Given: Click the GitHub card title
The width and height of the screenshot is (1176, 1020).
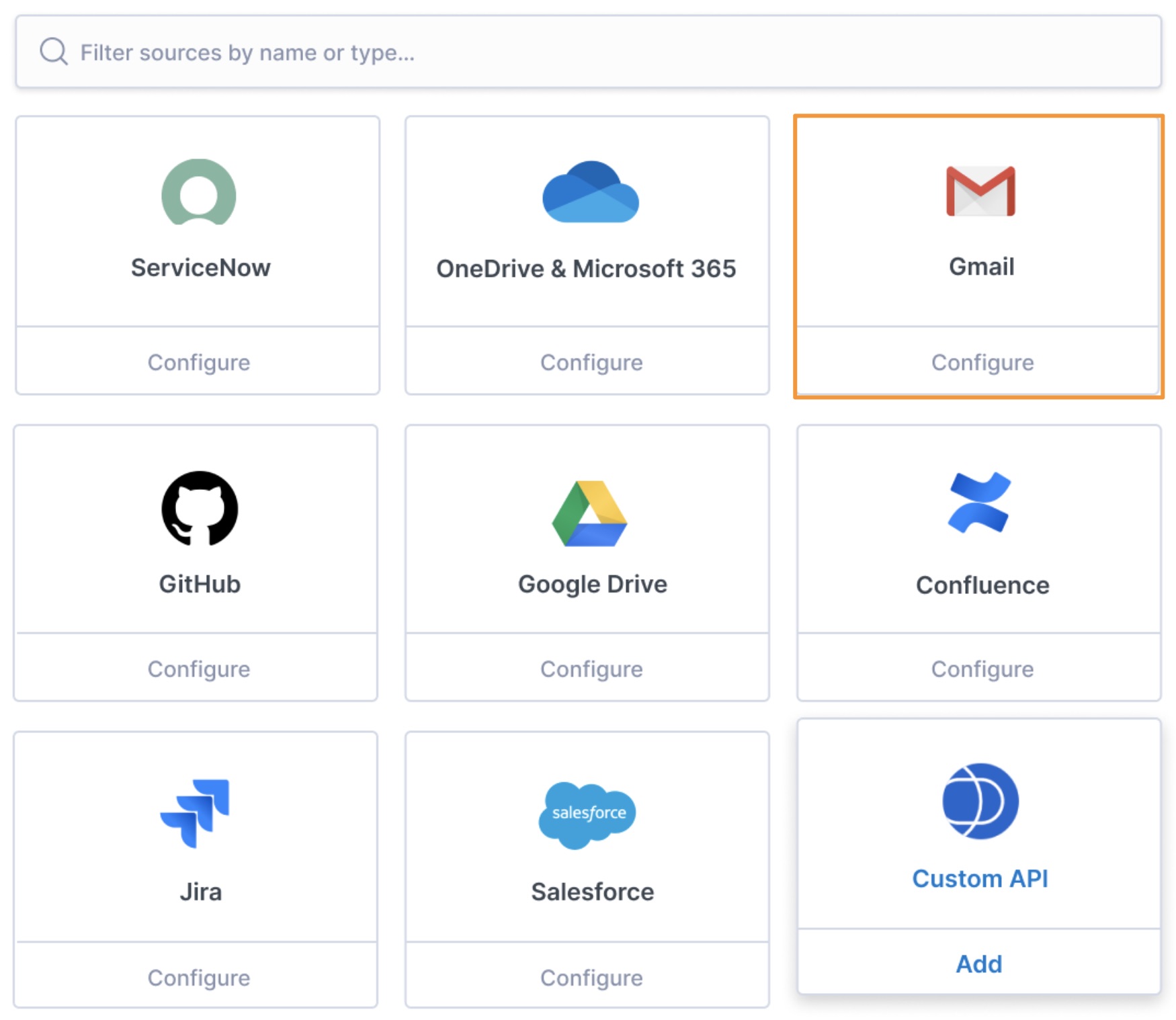Looking at the screenshot, I should tap(200, 584).
